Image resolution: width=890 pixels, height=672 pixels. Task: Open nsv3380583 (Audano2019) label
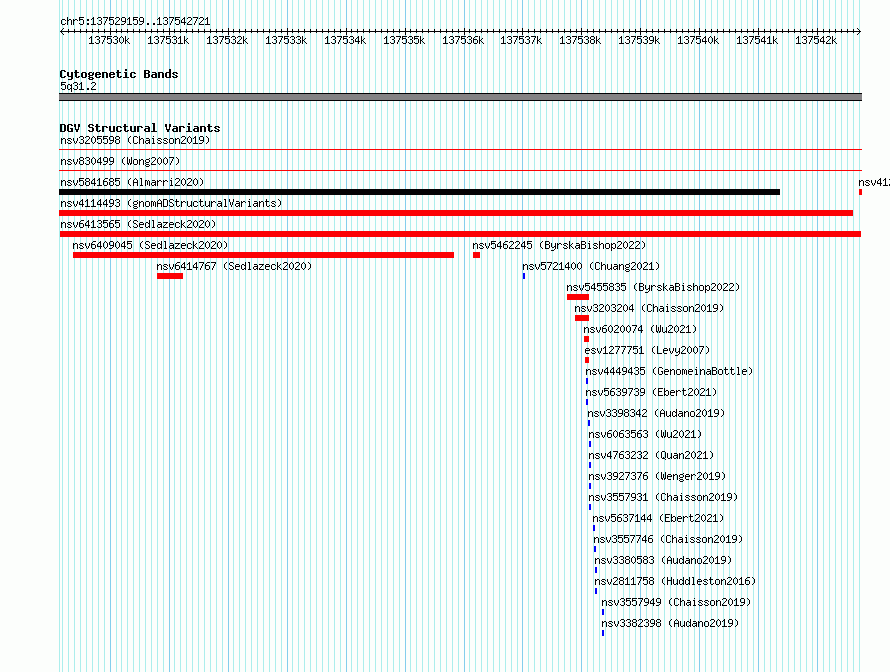[664, 560]
